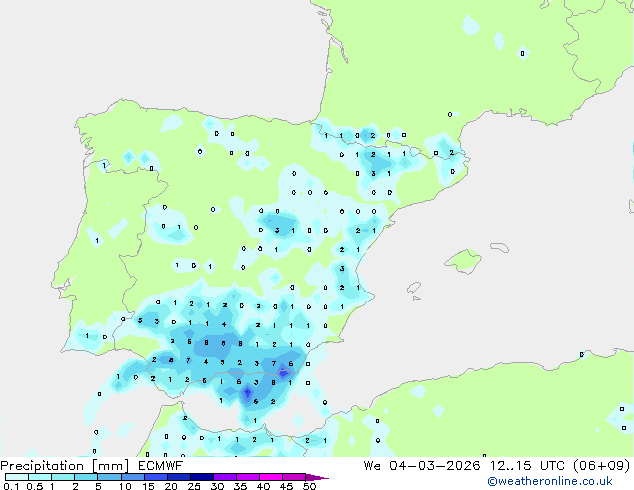Click the purple arrow at legend end
The width and height of the screenshot is (634, 490).
pyautogui.click(x=317, y=477)
